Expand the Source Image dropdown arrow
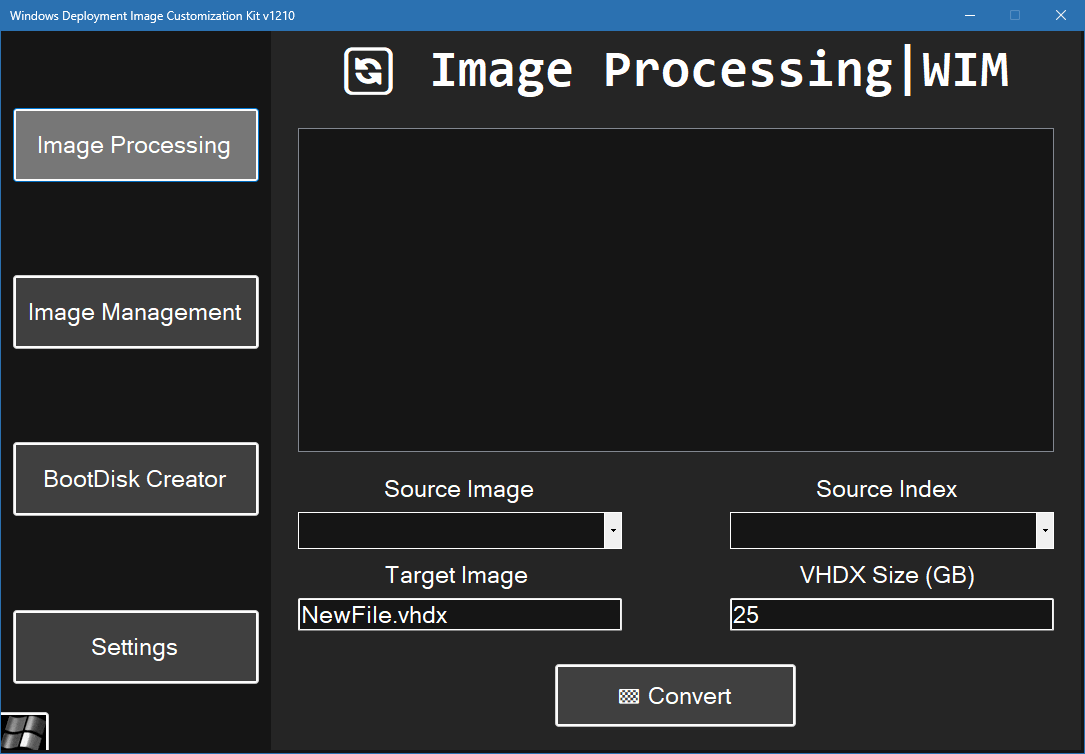Viewport: 1085px width, 754px height. [x=613, y=531]
